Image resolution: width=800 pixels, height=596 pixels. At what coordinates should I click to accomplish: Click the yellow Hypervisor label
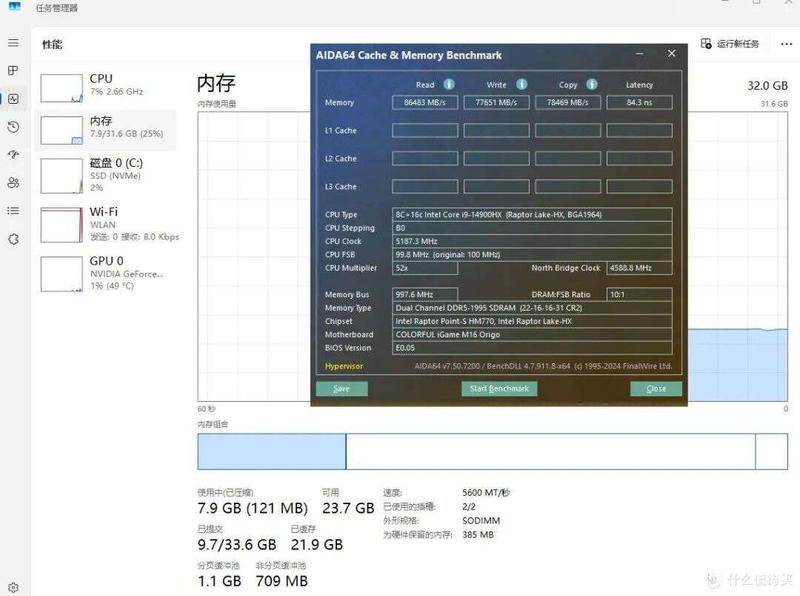(344, 366)
